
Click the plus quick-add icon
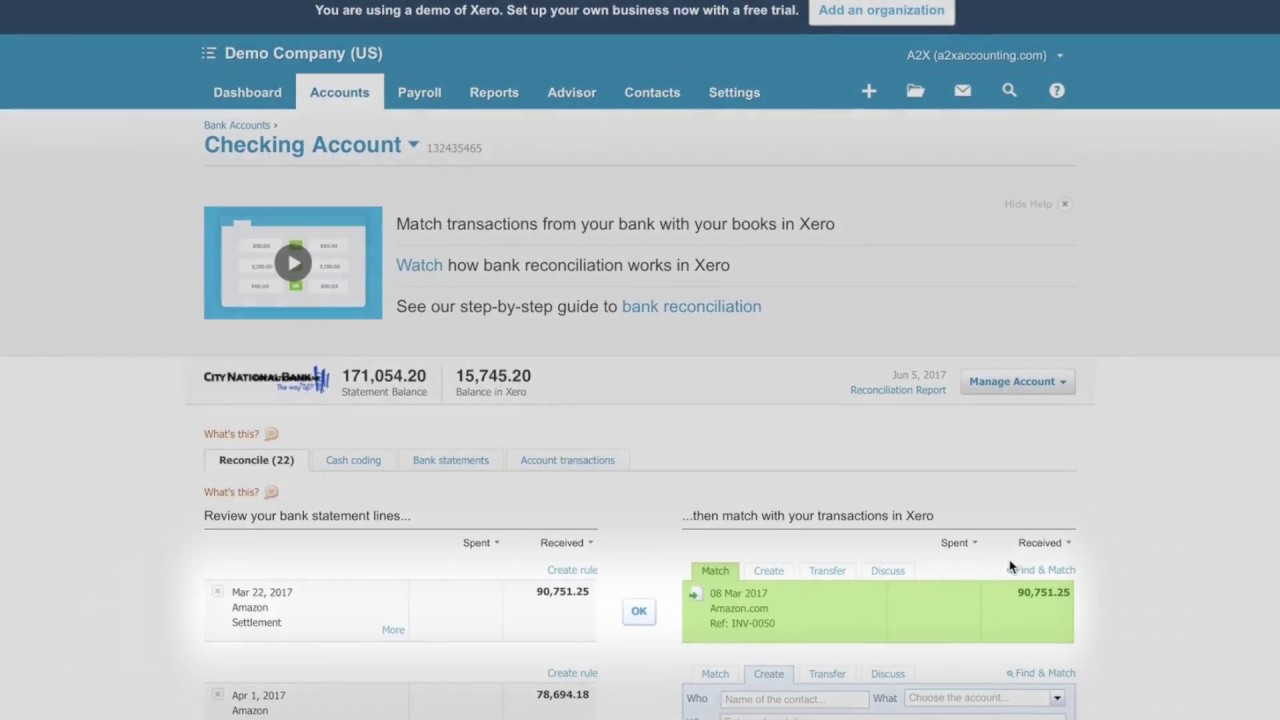coord(869,91)
